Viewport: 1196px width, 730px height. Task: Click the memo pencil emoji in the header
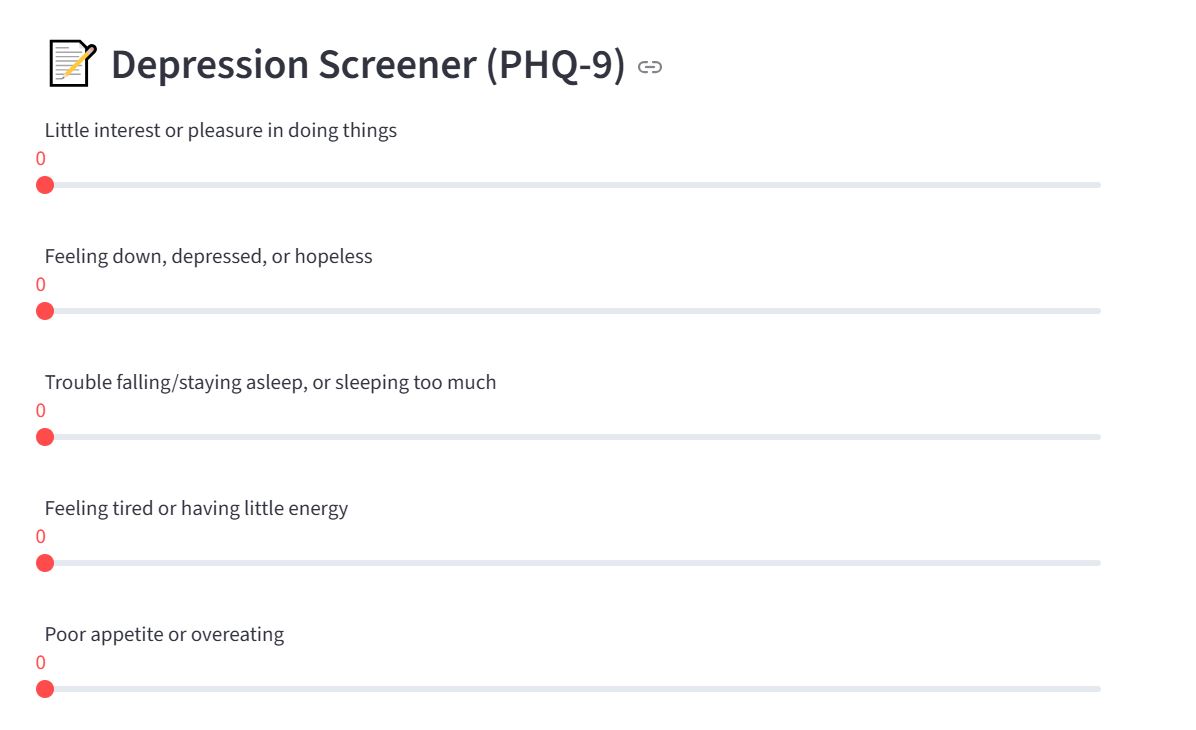coord(72,65)
